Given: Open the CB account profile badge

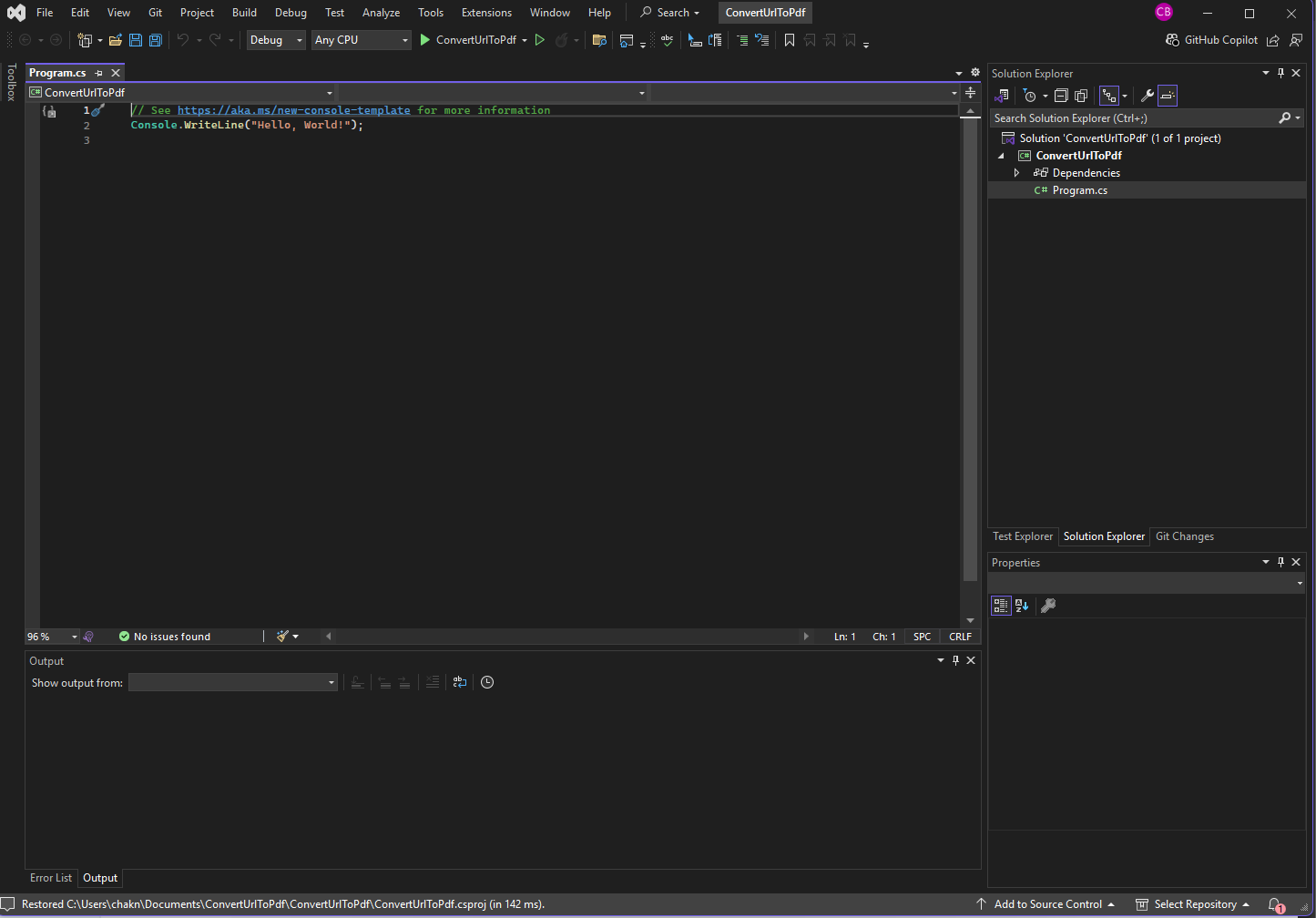Looking at the screenshot, I should pyautogui.click(x=1164, y=12).
